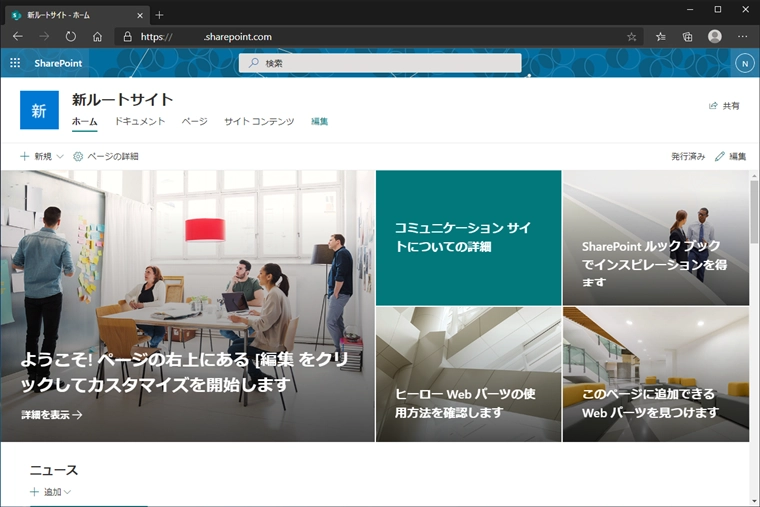
Task: Click the plus icon beside 新規
Action: [24, 156]
